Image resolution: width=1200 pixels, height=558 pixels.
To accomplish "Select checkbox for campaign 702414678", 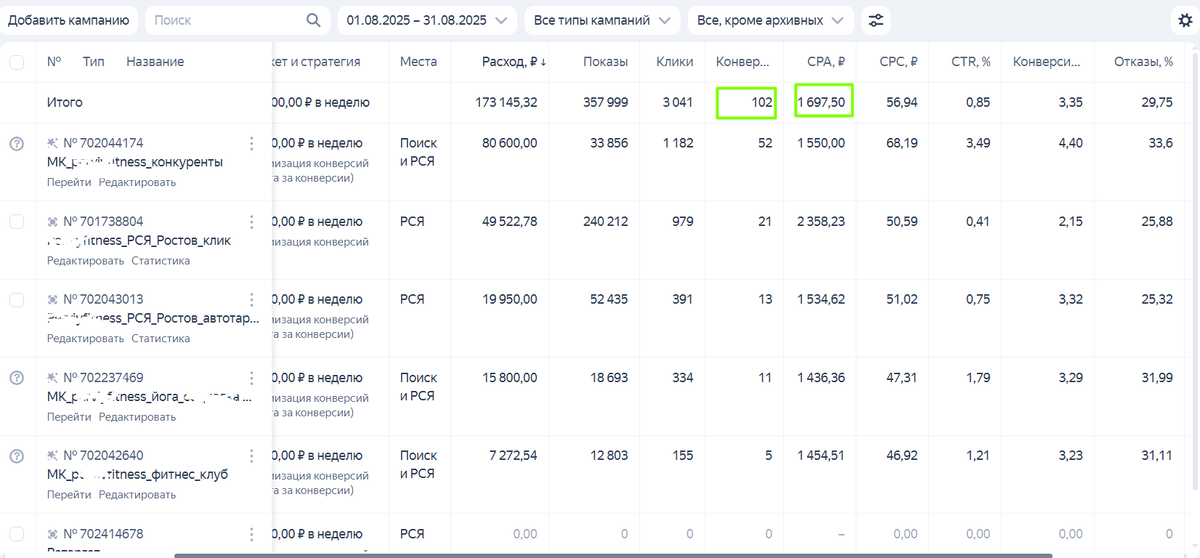I will click(16, 534).
